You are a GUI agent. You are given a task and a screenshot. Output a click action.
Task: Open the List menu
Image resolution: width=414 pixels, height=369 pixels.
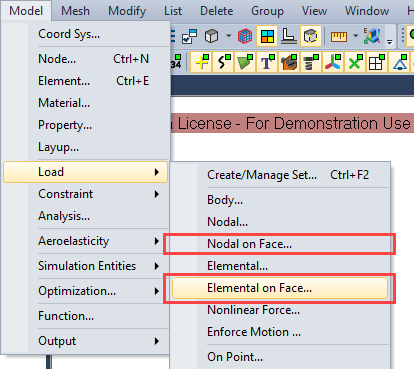coord(173,11)
